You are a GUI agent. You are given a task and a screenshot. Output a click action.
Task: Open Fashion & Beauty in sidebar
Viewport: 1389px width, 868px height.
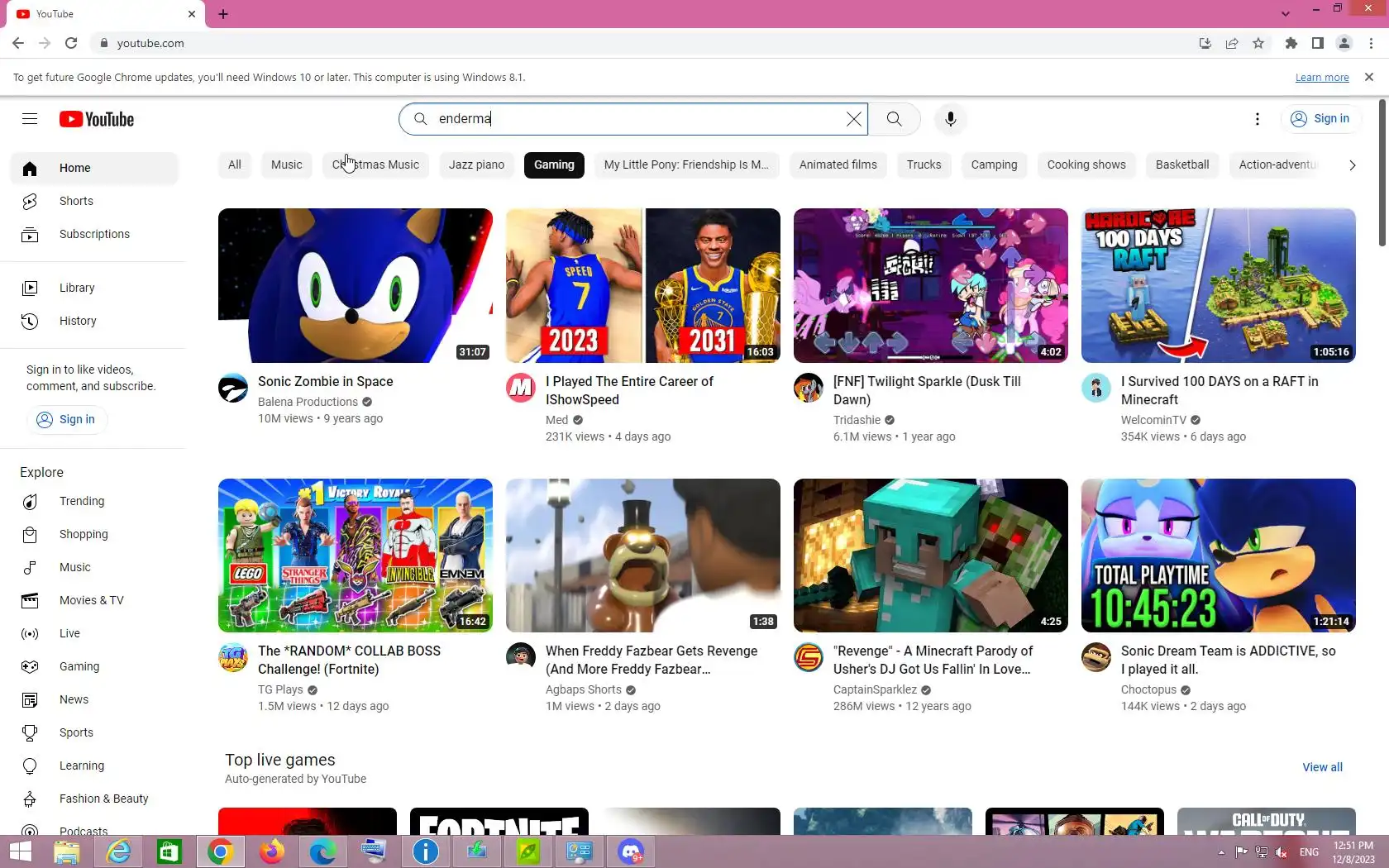[93, 799]
